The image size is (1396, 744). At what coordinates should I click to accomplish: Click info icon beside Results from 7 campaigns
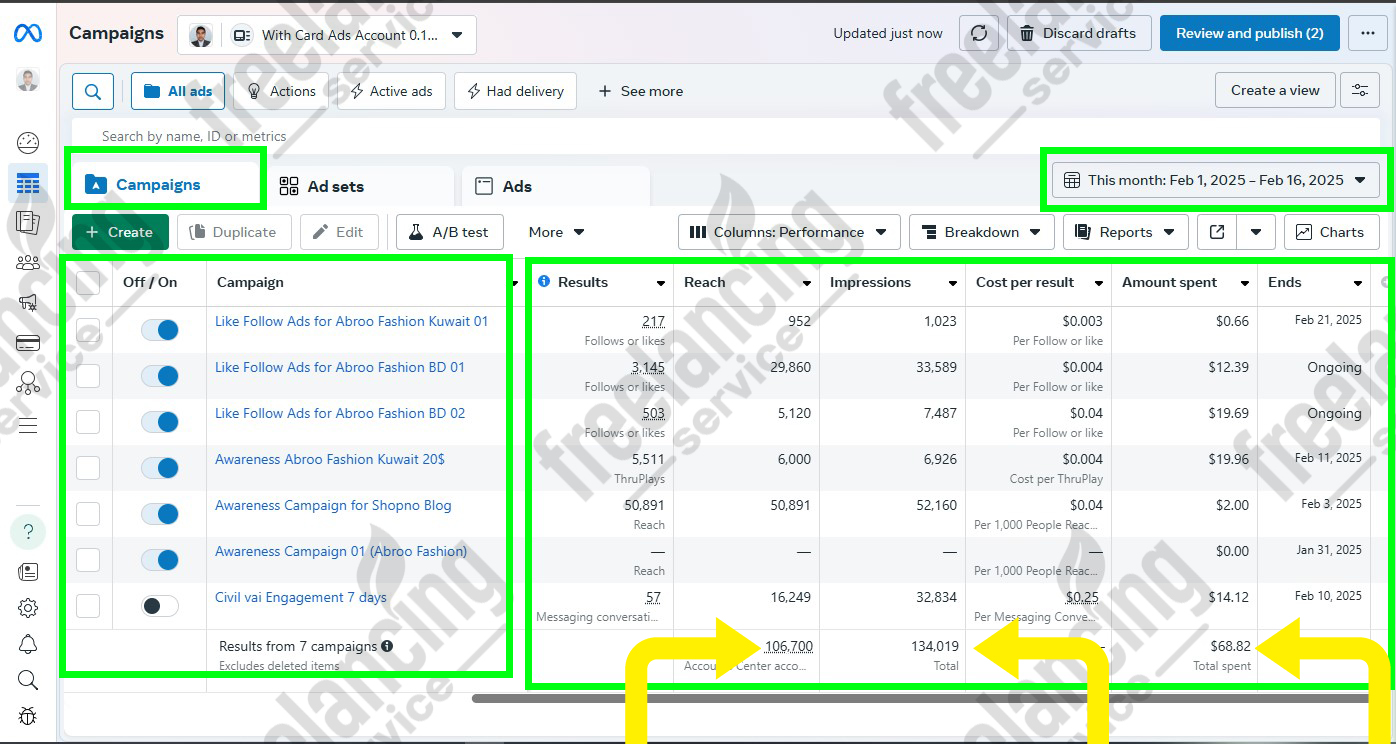387,646
